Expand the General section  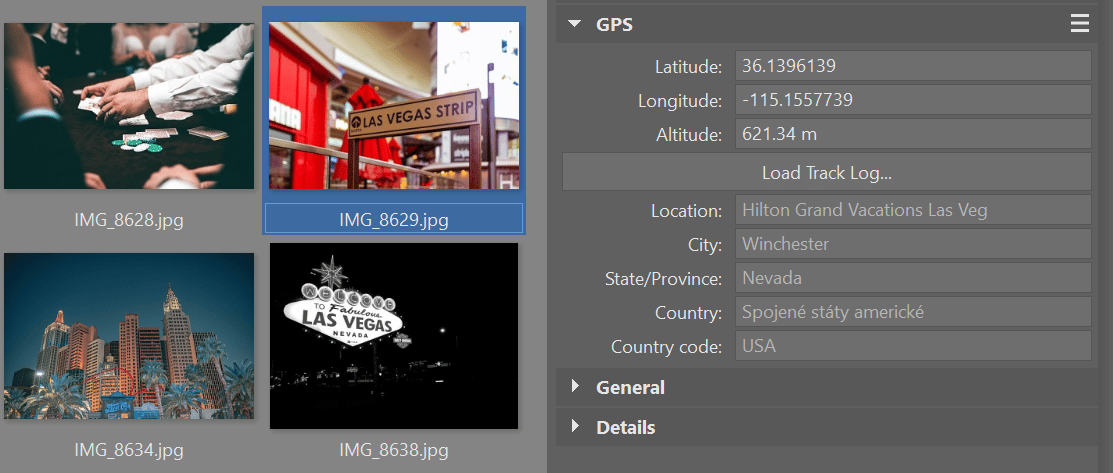point(576,386)
